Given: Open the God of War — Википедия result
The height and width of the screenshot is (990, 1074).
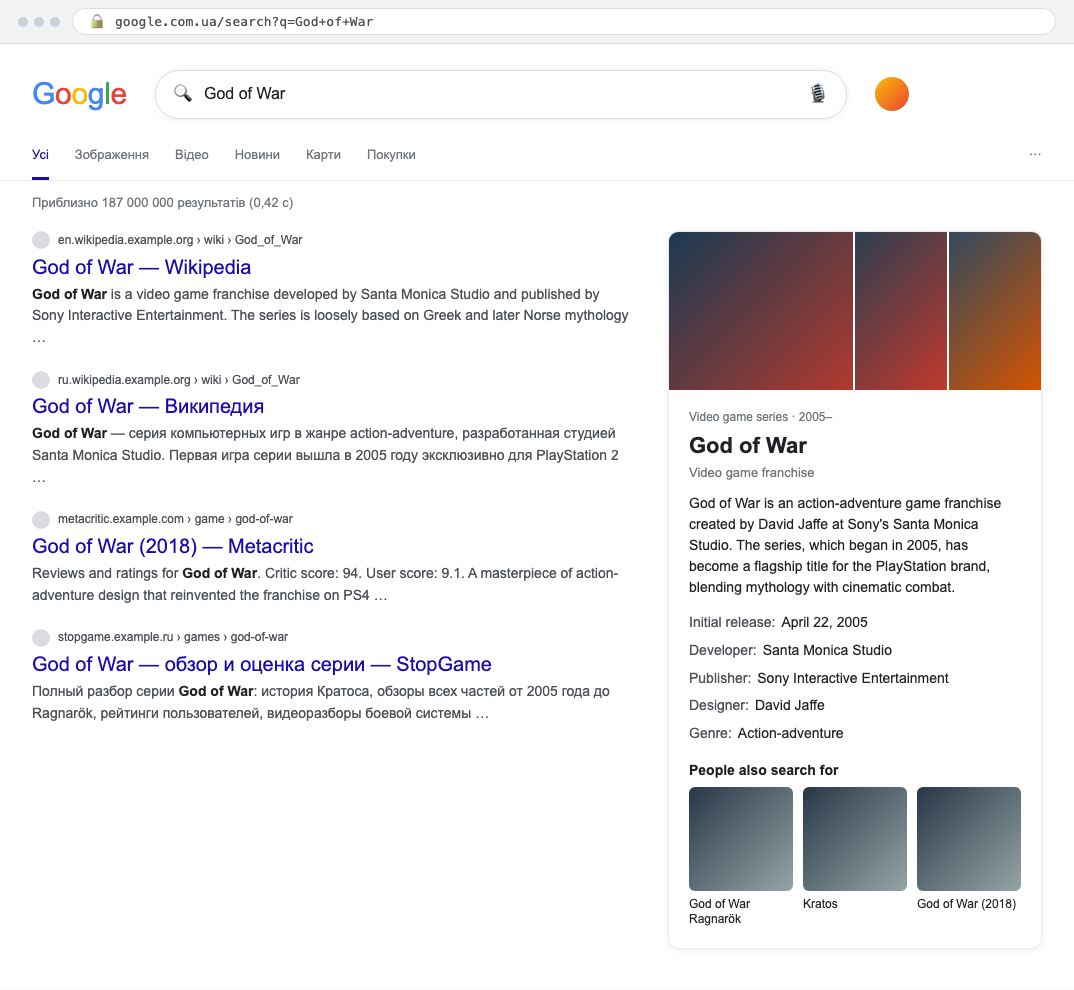Looking at the screenshot, I should [148, 406].
